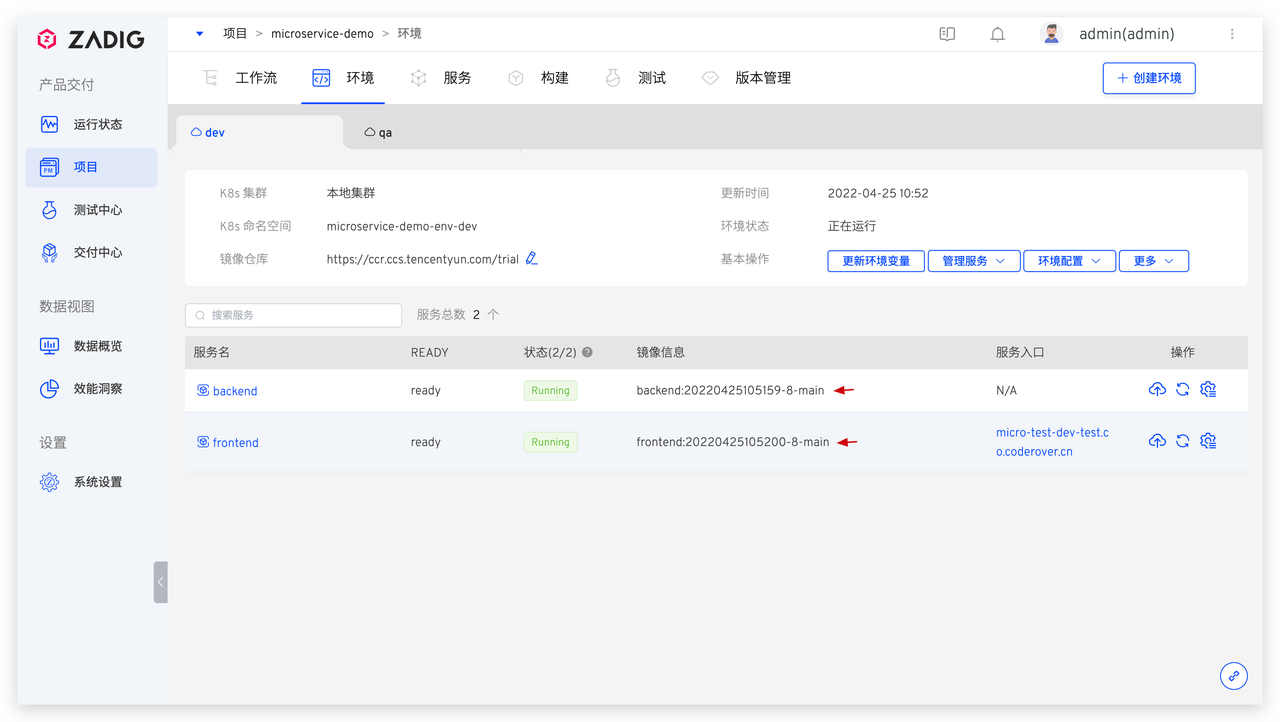Click the Running badge for backend

point(550,391)
